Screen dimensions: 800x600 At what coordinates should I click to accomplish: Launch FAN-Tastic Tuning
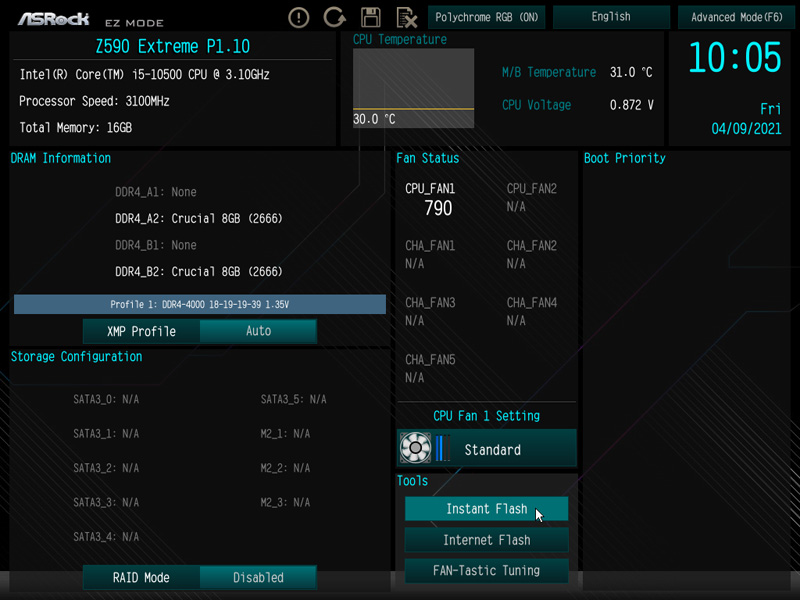coord(486,570)
